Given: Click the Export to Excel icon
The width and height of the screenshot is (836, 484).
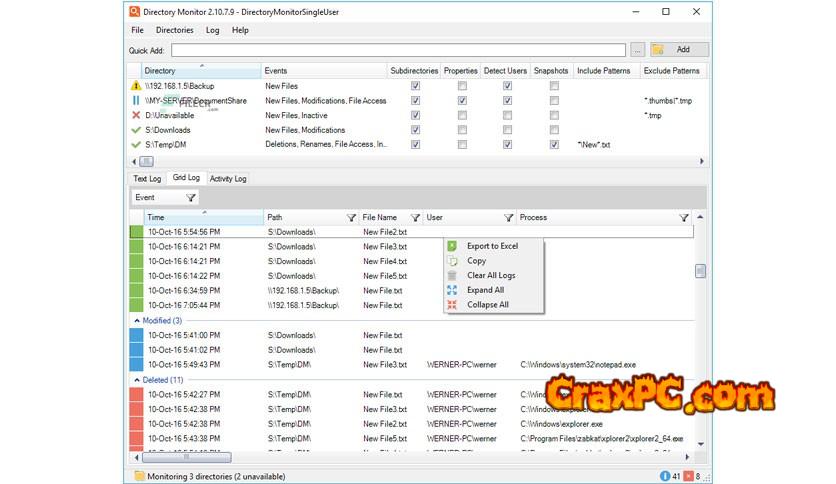Looking at the screenshot, I should [x=453, y=246].
